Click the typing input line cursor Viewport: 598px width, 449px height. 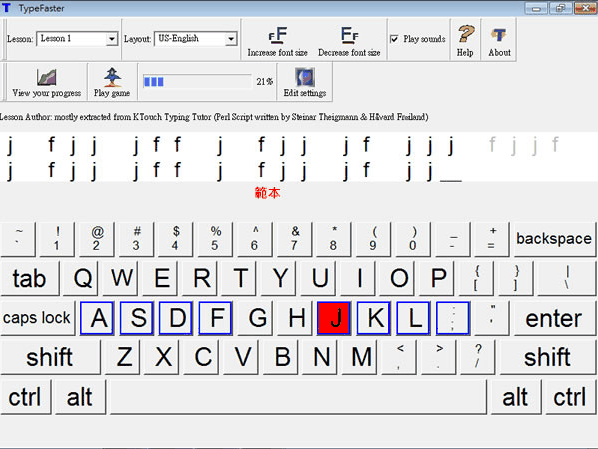[x=451, y=180]
